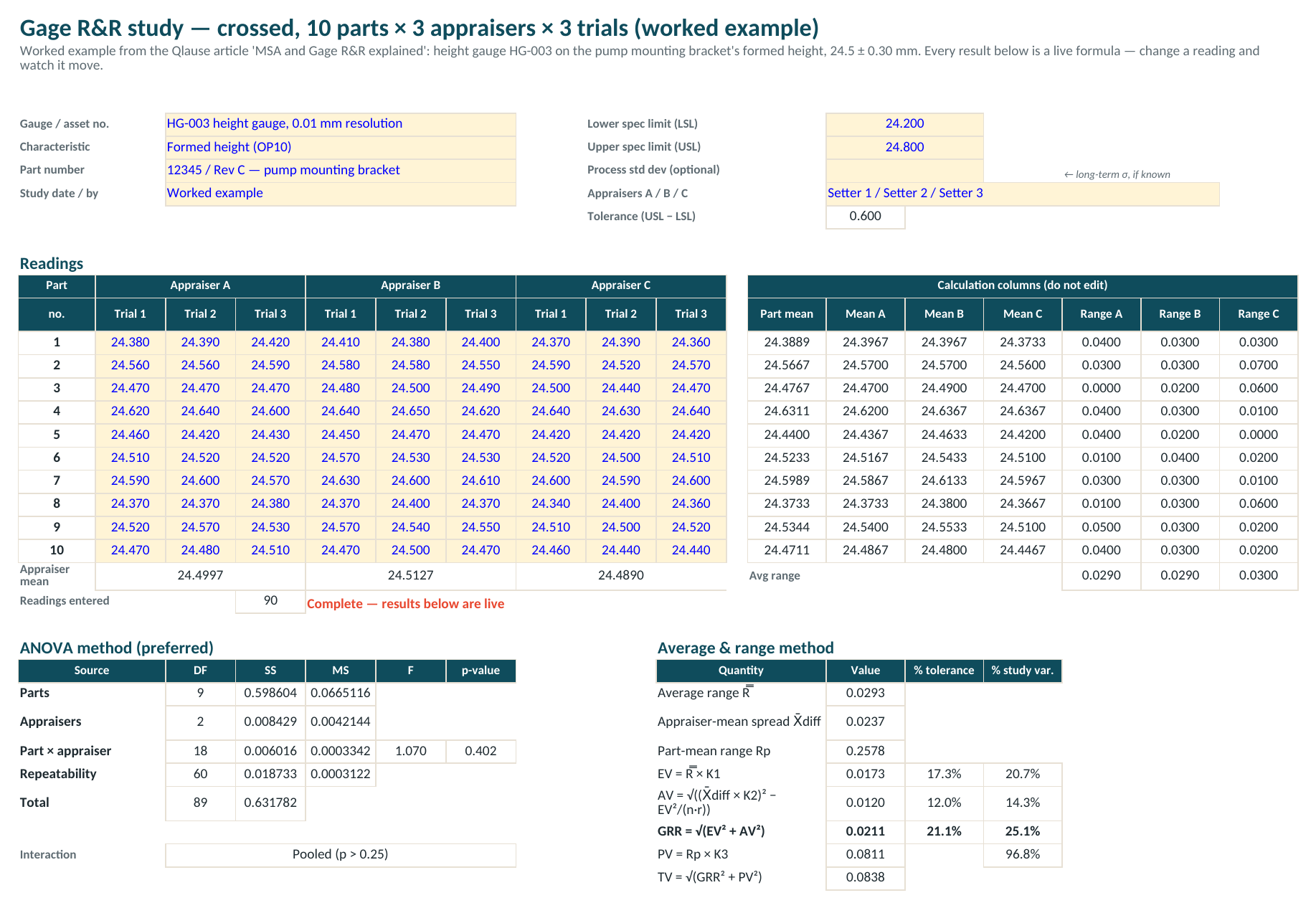The height and width of the screenshot is (908, 1316).
Task: Select Part 2 Appraiser C Trial 2 reading 24.520
Action: 621,365
